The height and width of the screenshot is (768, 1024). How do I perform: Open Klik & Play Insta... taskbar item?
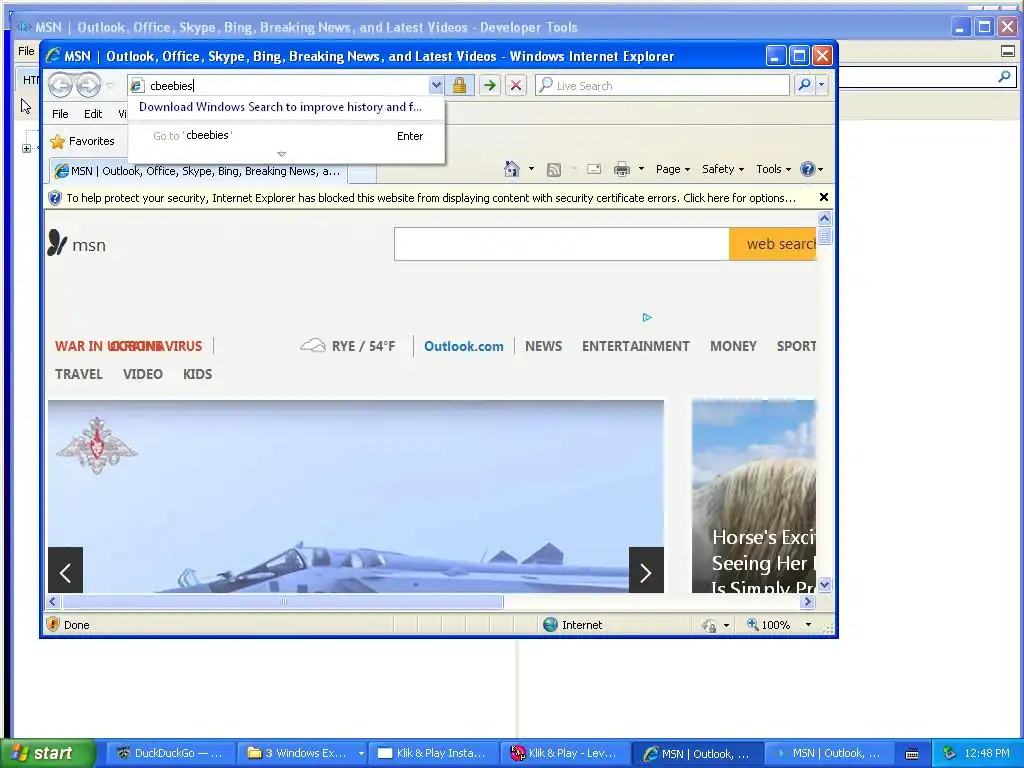(432, 754)
